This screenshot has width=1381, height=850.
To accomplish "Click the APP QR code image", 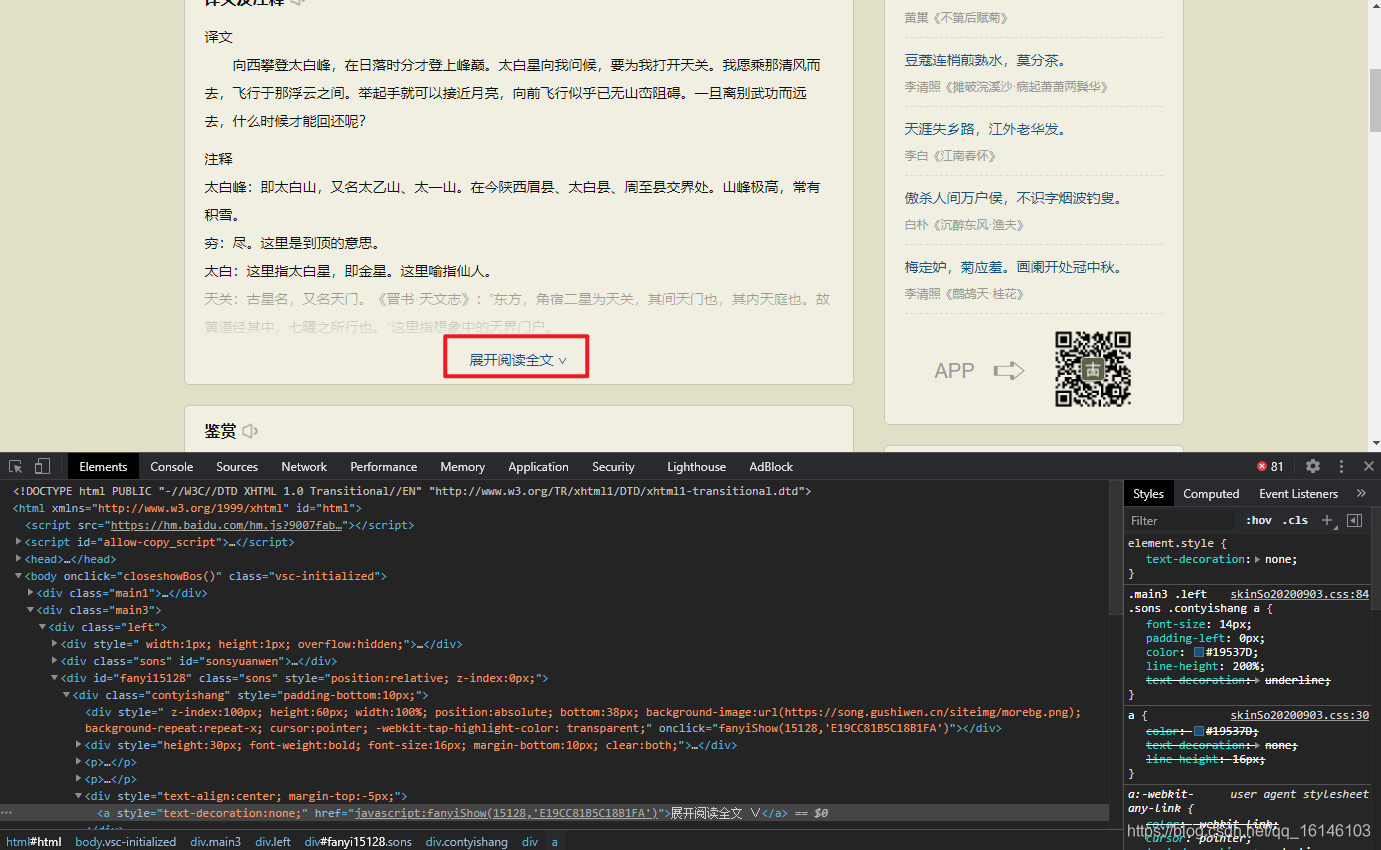I will pos(1093,369).
